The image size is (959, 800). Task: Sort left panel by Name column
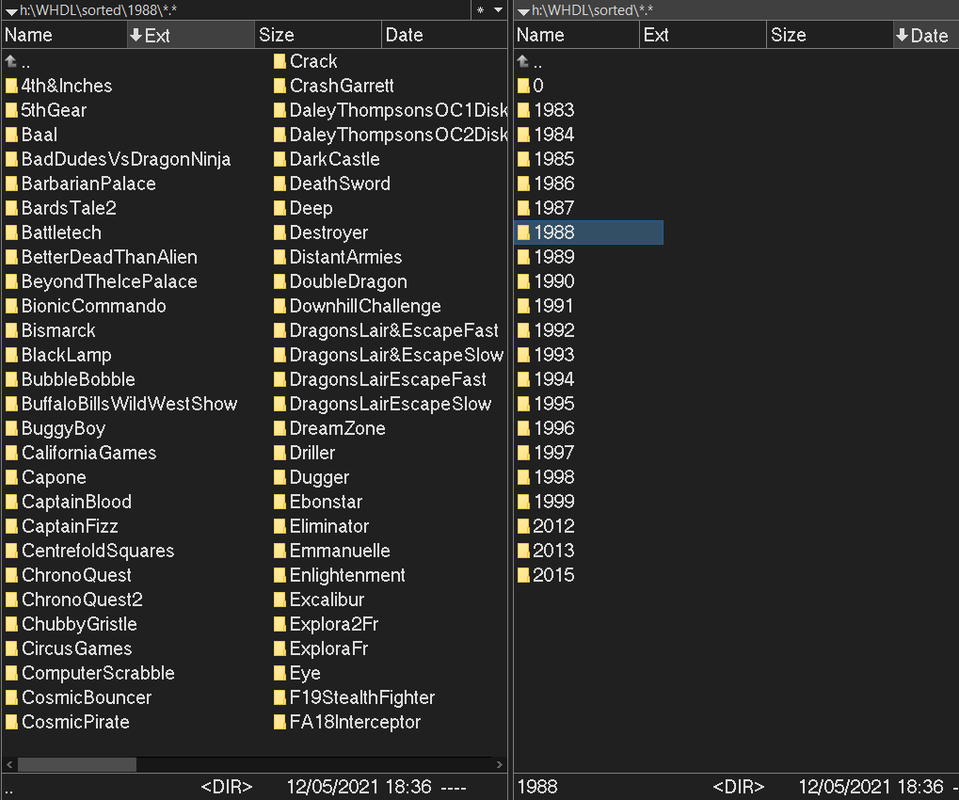(x=64, y=35)
